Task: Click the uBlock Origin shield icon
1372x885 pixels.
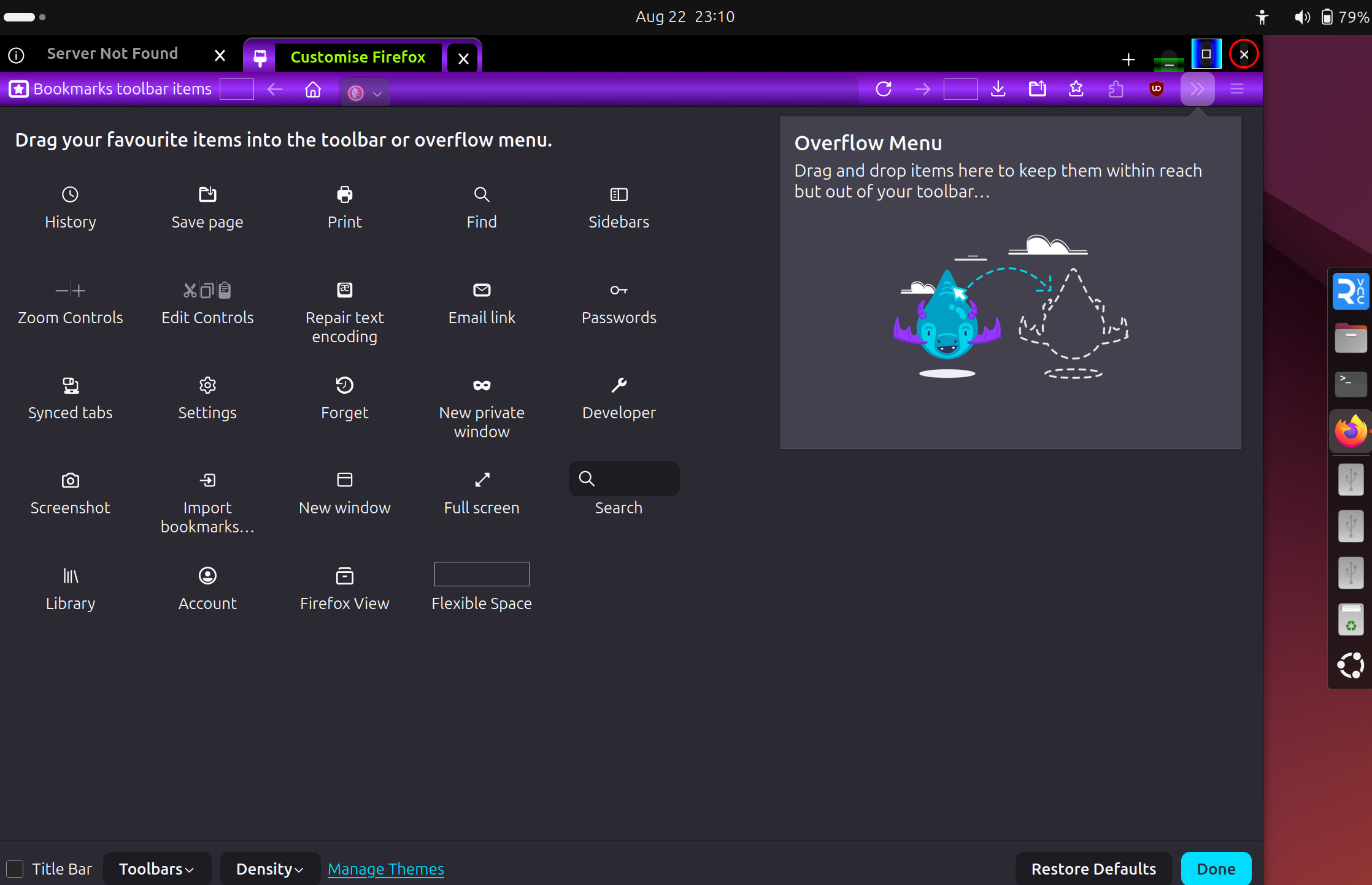Action: [x=1156, y=89]
